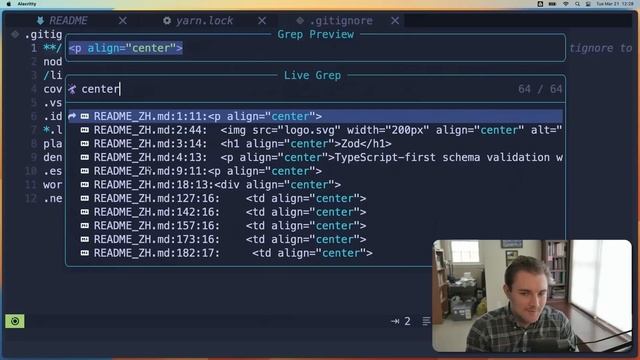Switch to the yarn.lock tab
Image resolution: width=640 pixels, height=360 pixels.
(x=204, y=20)
